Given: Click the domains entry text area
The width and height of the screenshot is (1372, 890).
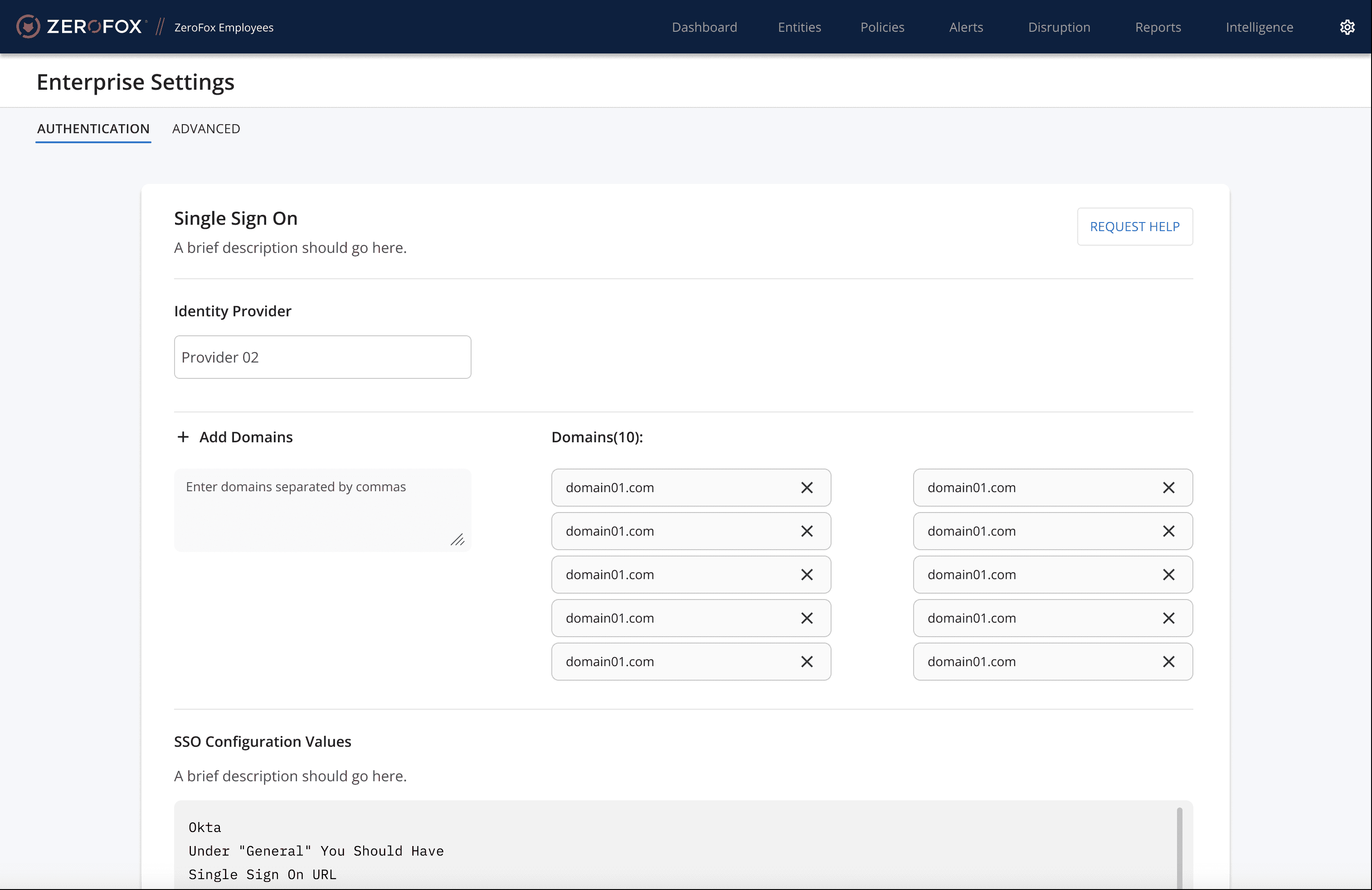Looking at the screenshot, I should [x=322, y=510].
